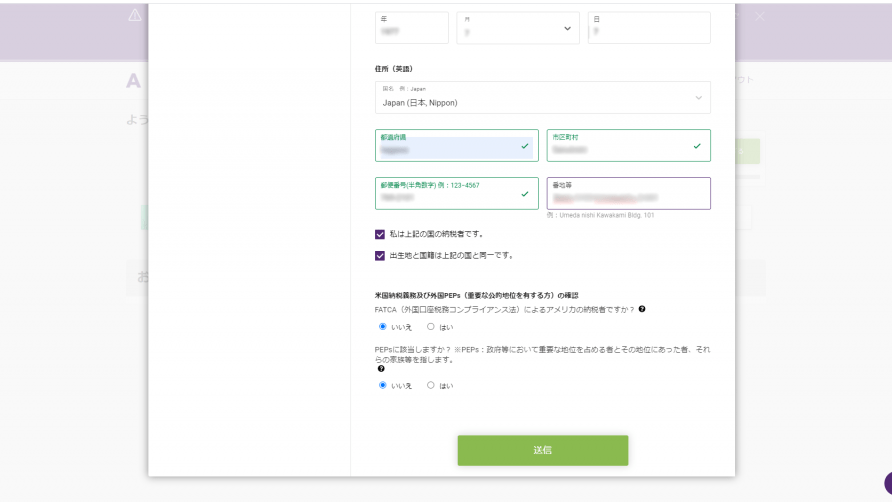Select いいえ for the FATCA question
Screen dimensions: 892x502
coord(383,326)
